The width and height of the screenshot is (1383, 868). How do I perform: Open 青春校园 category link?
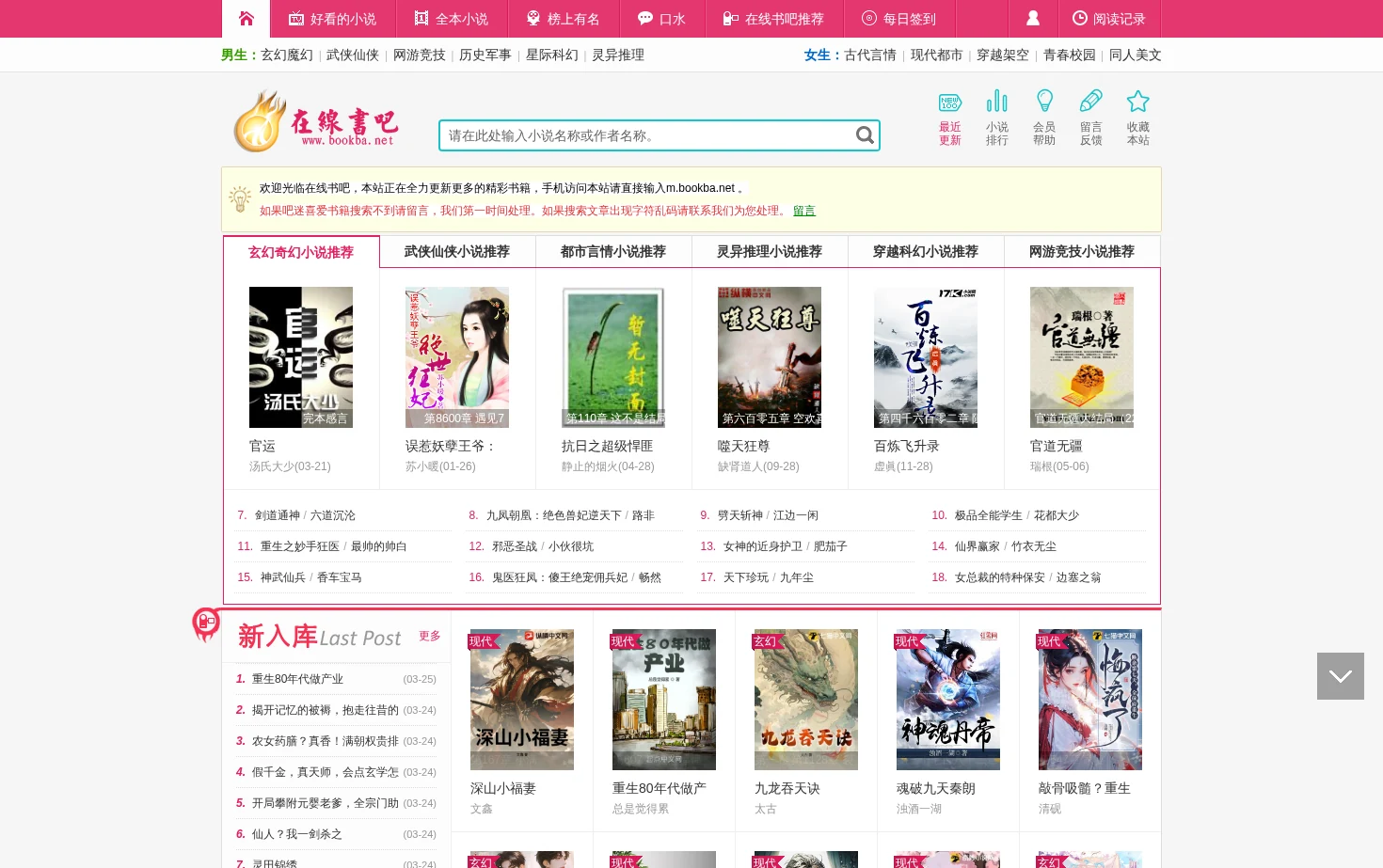[1070, 55]
